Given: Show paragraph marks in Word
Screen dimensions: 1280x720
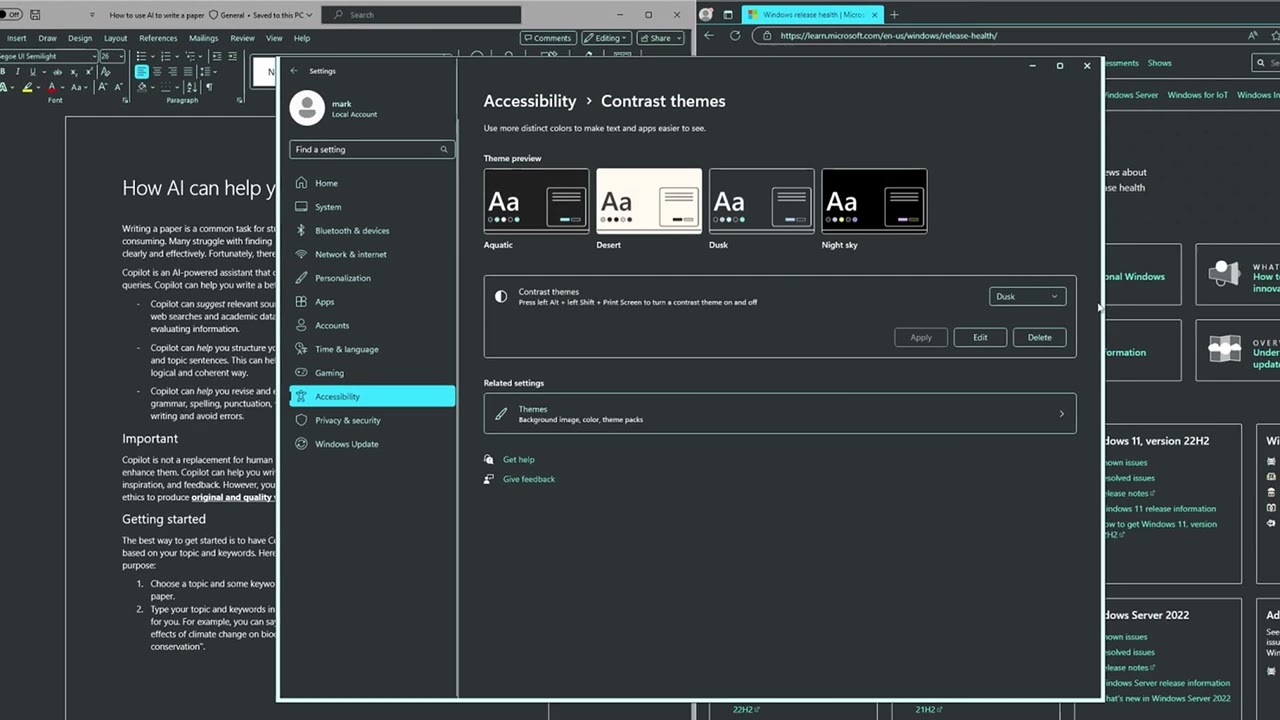Looking at the screenshot, I should [x=209, y=87].
